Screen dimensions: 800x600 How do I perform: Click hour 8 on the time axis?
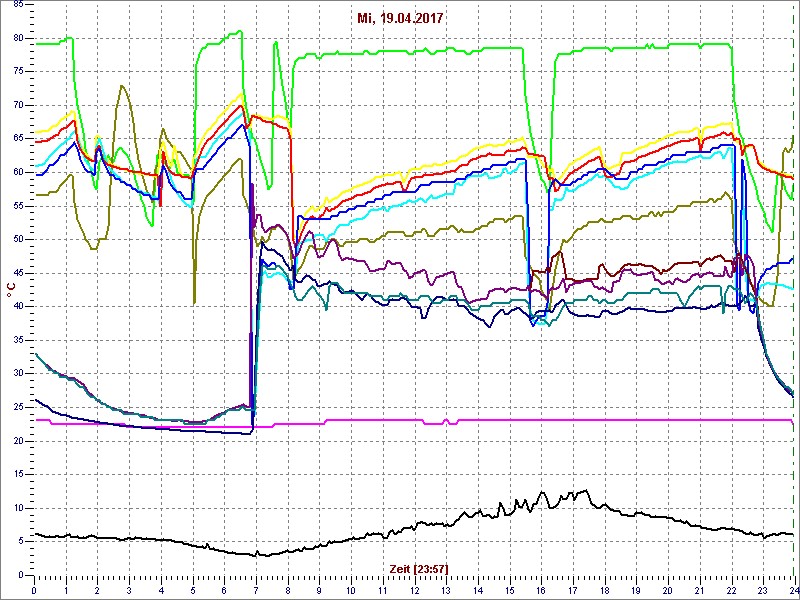[x=287, y=588]
